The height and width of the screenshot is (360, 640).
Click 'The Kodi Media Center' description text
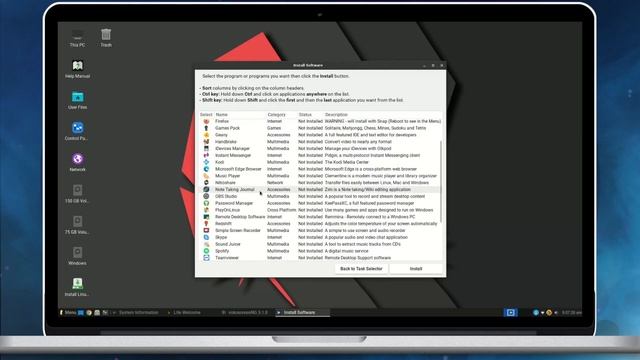click(x=347, y=162)
